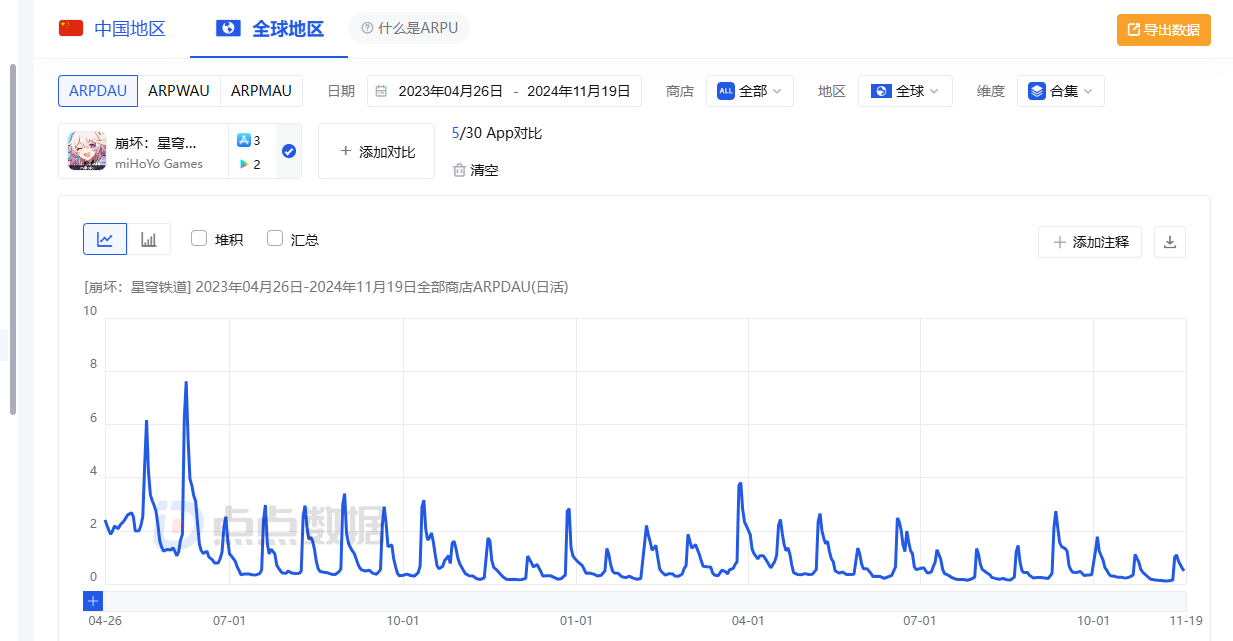Click the start date 2023年04月26日

click(x=451, y=91)
